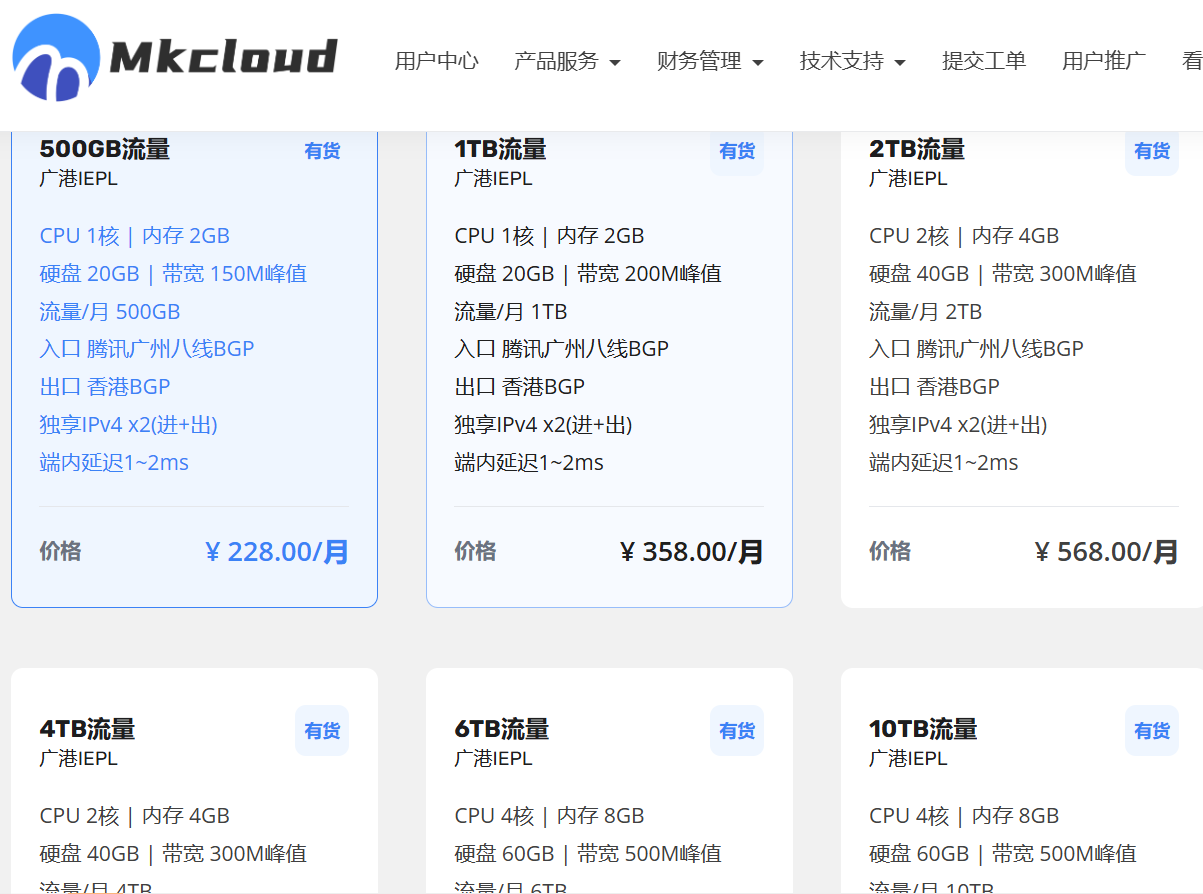This screenshot has height=894, width=1203.
Task: Click the 有货 badge on 10TB plan
Action: tap(1152, 731)
